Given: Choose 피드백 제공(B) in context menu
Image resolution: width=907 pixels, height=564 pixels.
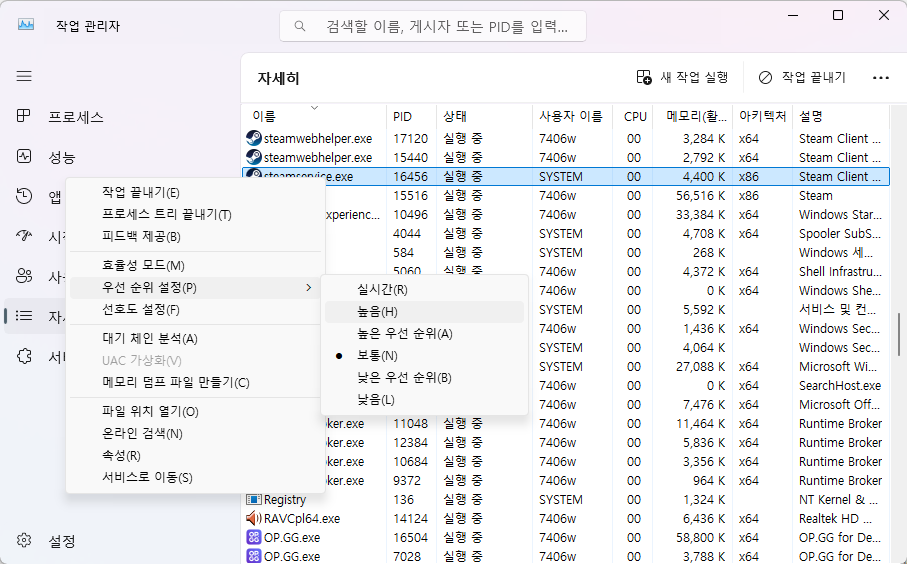Looking at the screenshot, I should pyautogui.click(x=196, y=237).
